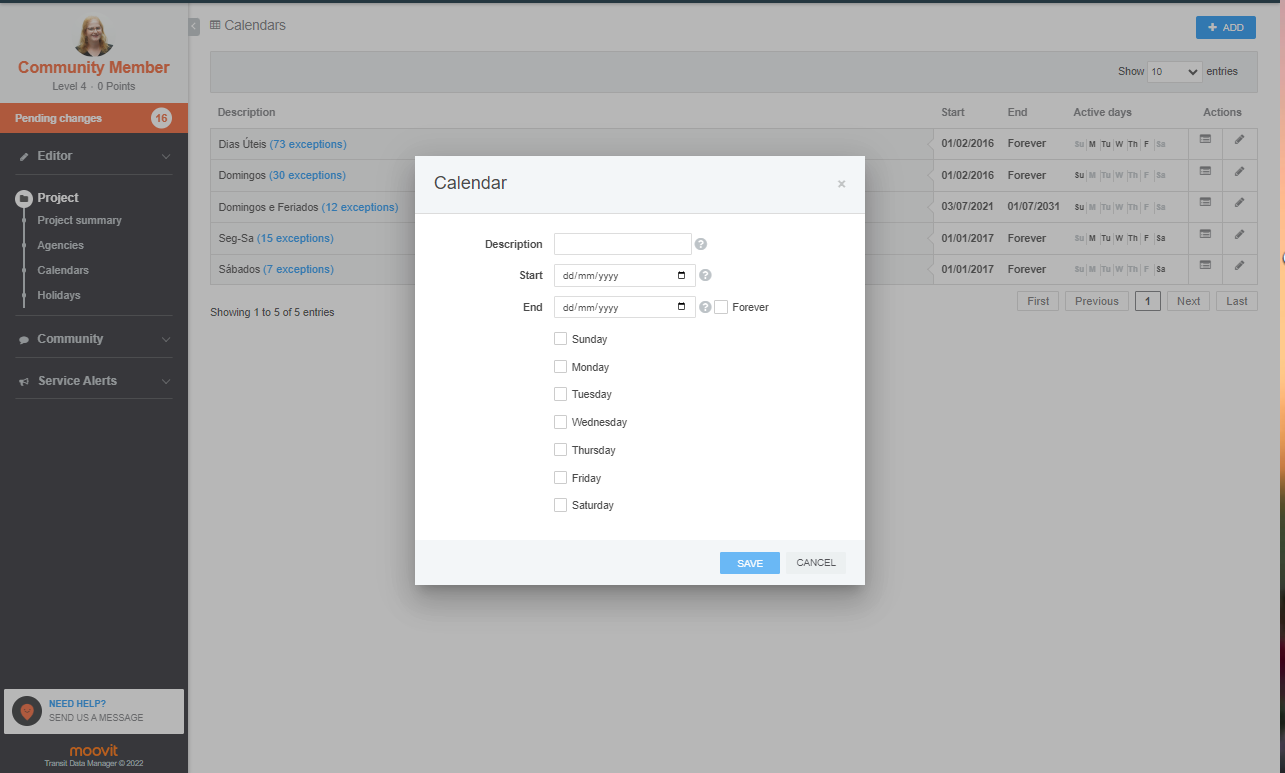Click pencil edit icon for Dias Úteis row
This screenshot has width=1285, height=773.
1239,140
